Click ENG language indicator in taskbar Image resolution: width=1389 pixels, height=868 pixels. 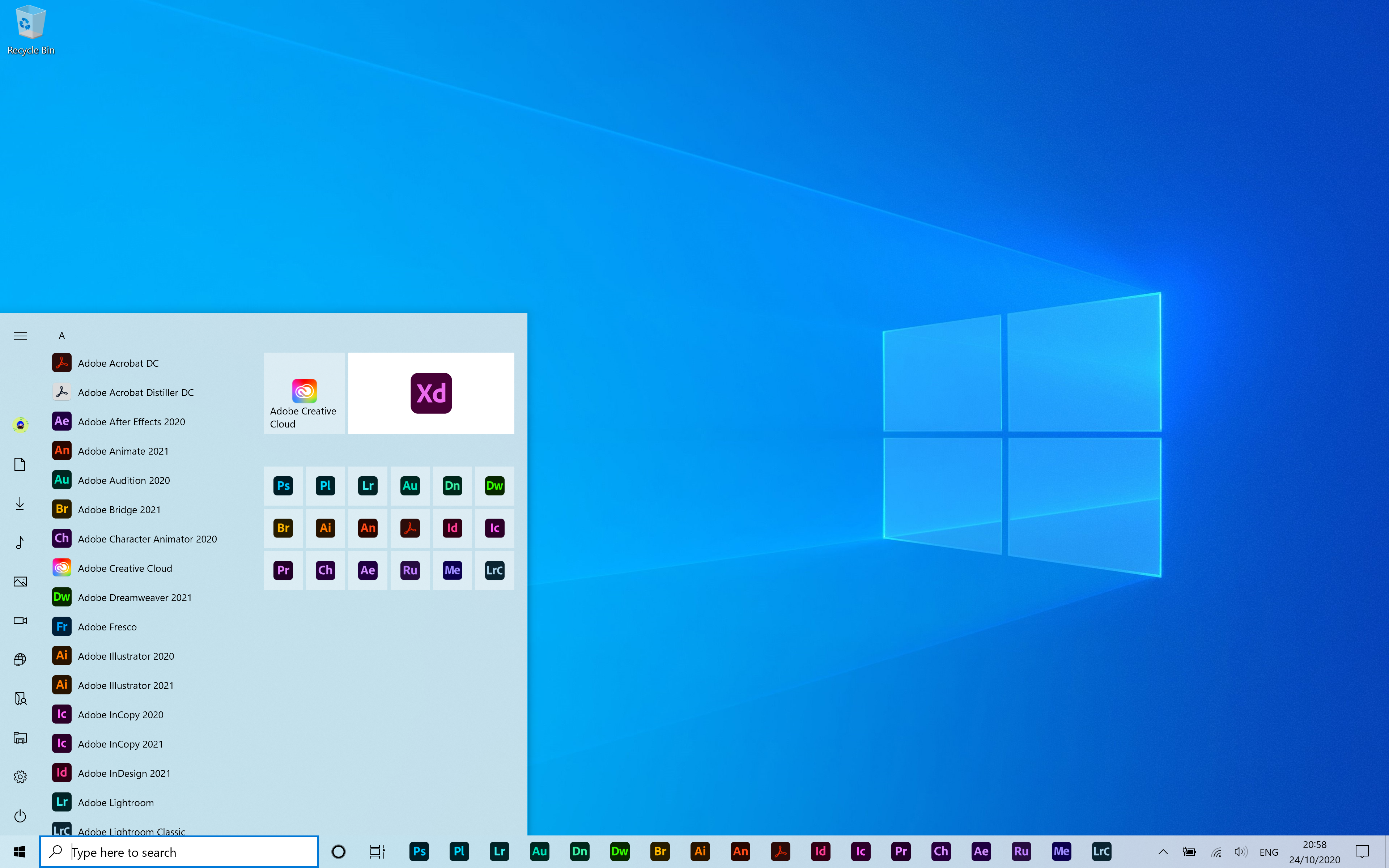(x=1270, y=851)
